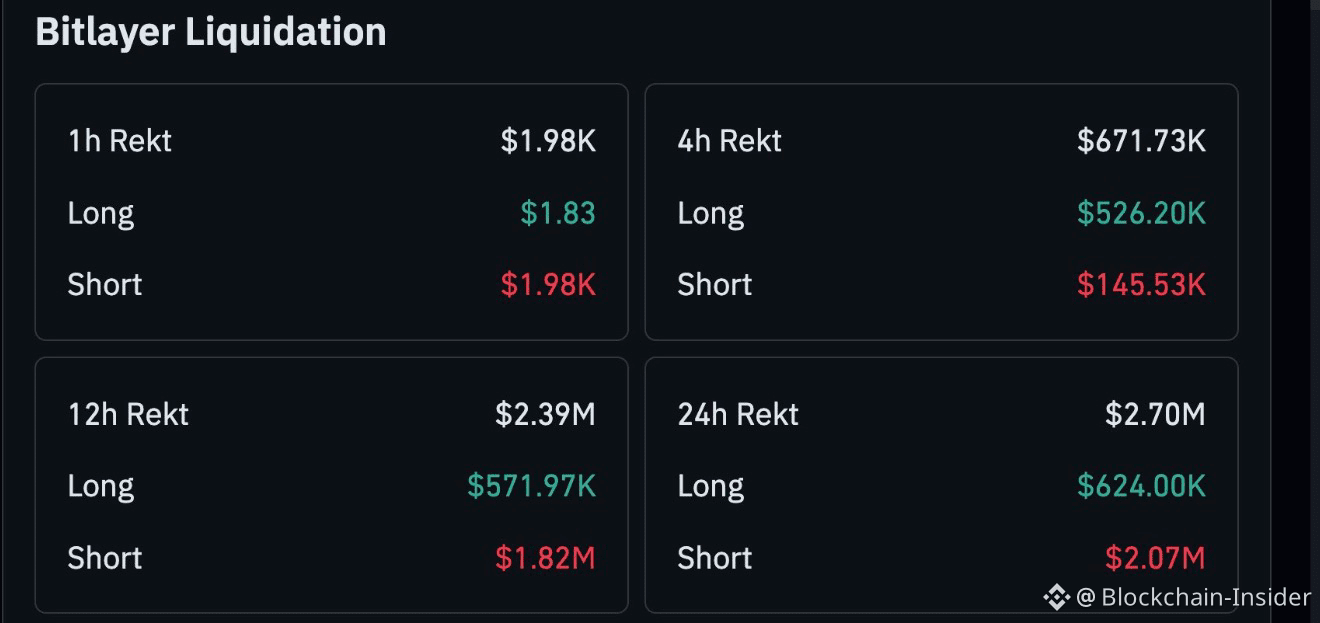The width and height of the screenshot is (1320, 623).
Task: Select the 12h Rekt label
Action: (x=128, y=413)
